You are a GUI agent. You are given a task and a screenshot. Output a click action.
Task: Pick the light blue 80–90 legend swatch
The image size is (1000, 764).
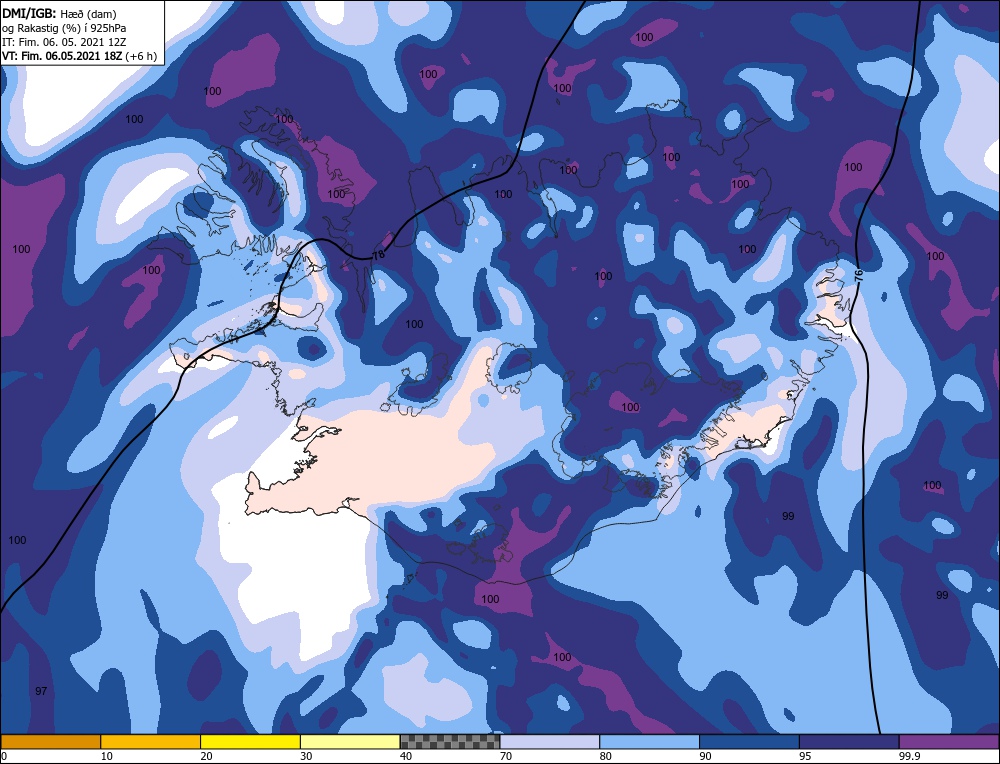point(649,741)
